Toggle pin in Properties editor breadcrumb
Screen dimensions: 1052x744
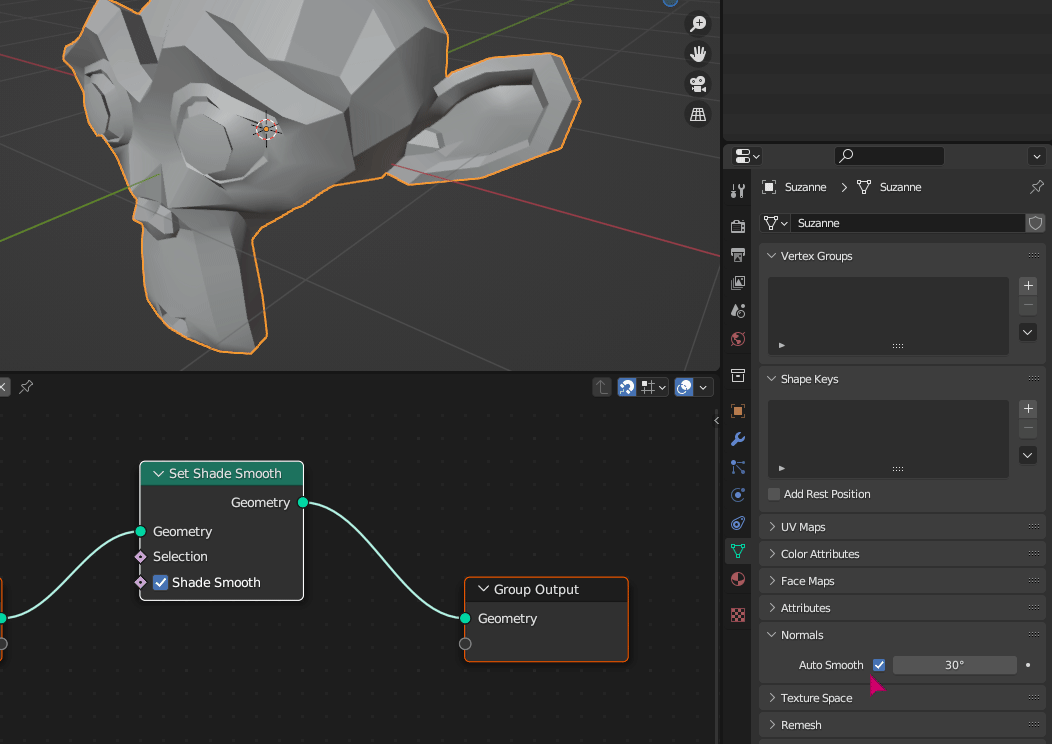(1037, 187)
